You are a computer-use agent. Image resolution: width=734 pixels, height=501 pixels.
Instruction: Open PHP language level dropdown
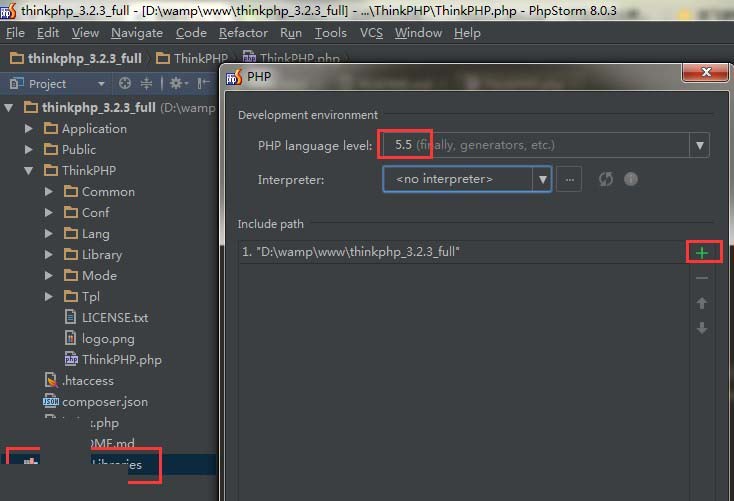699,146
